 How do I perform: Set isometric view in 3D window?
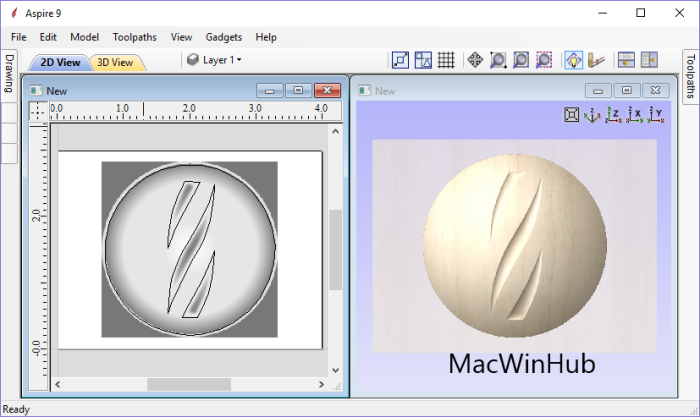point(592,115)
